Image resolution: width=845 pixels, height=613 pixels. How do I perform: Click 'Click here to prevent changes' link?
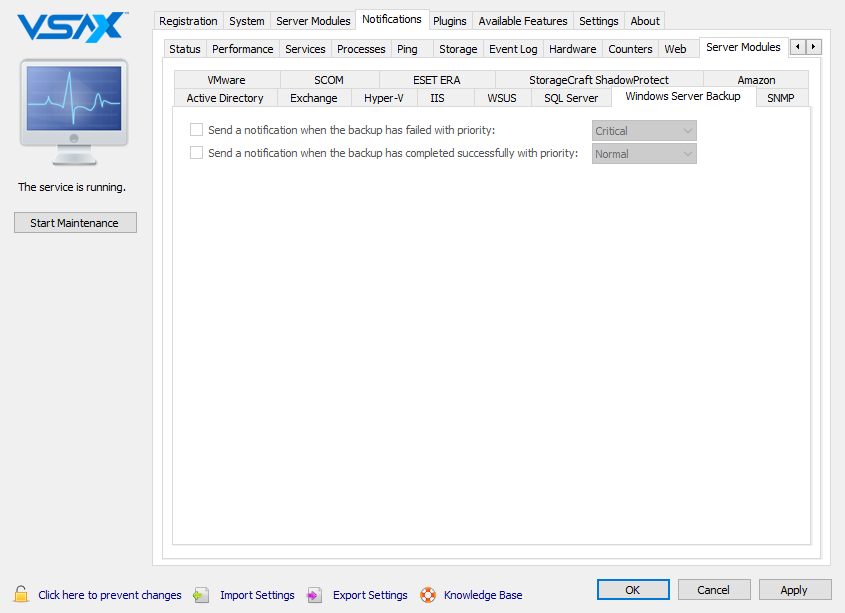click(x=109, y=595)
